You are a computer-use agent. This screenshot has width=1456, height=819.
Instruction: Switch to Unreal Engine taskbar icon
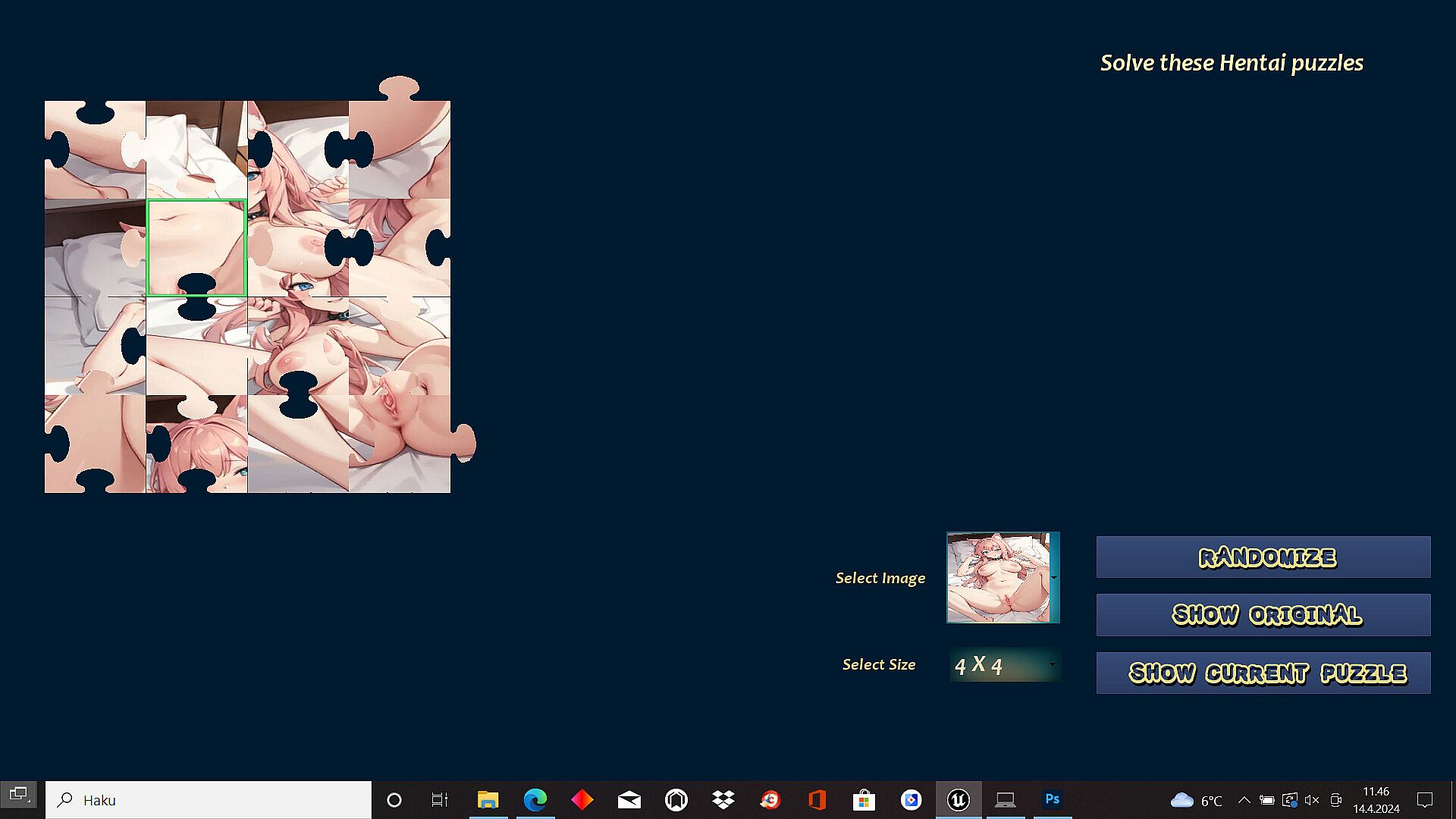click(958, 799)
